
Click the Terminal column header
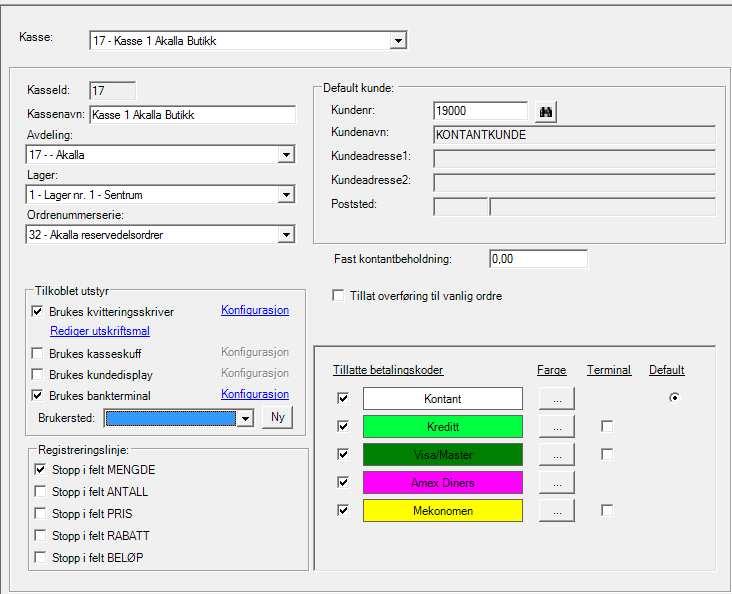point(609,370)
